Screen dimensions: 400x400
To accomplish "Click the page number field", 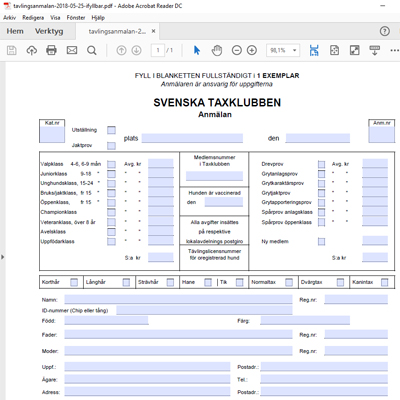I will 158,50.
